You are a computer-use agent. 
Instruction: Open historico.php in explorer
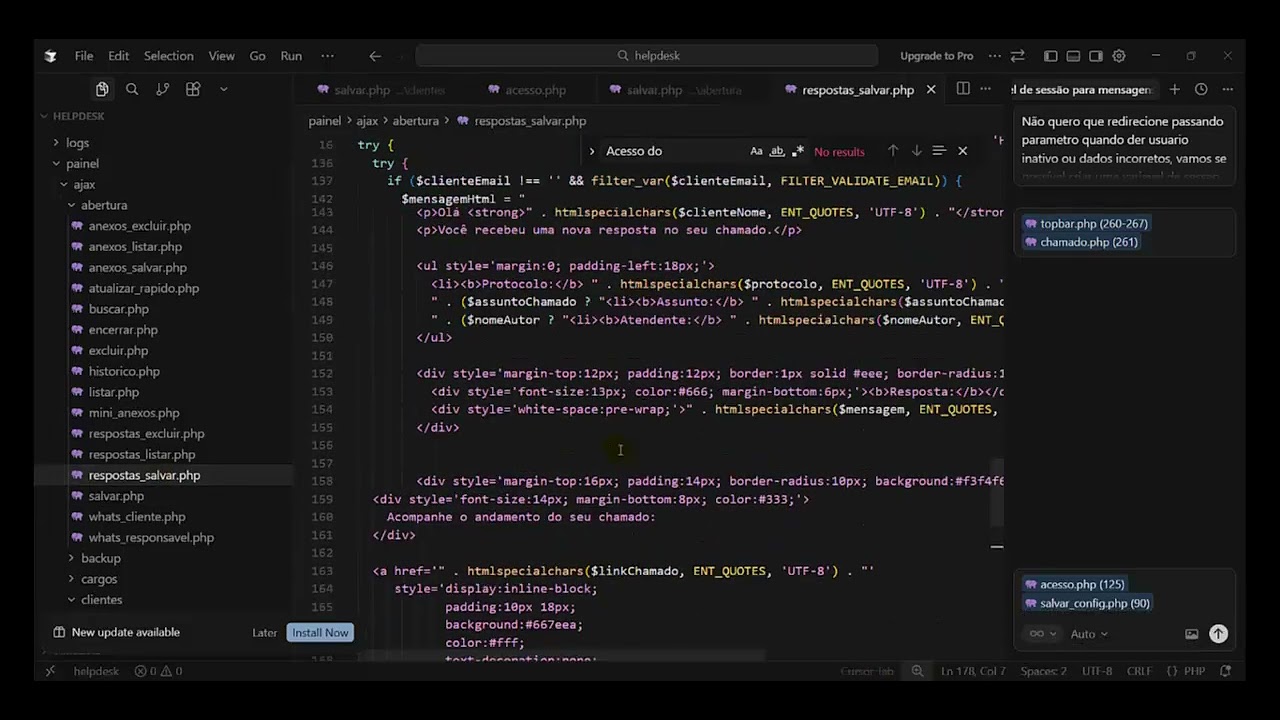click(x=124, y=371)
